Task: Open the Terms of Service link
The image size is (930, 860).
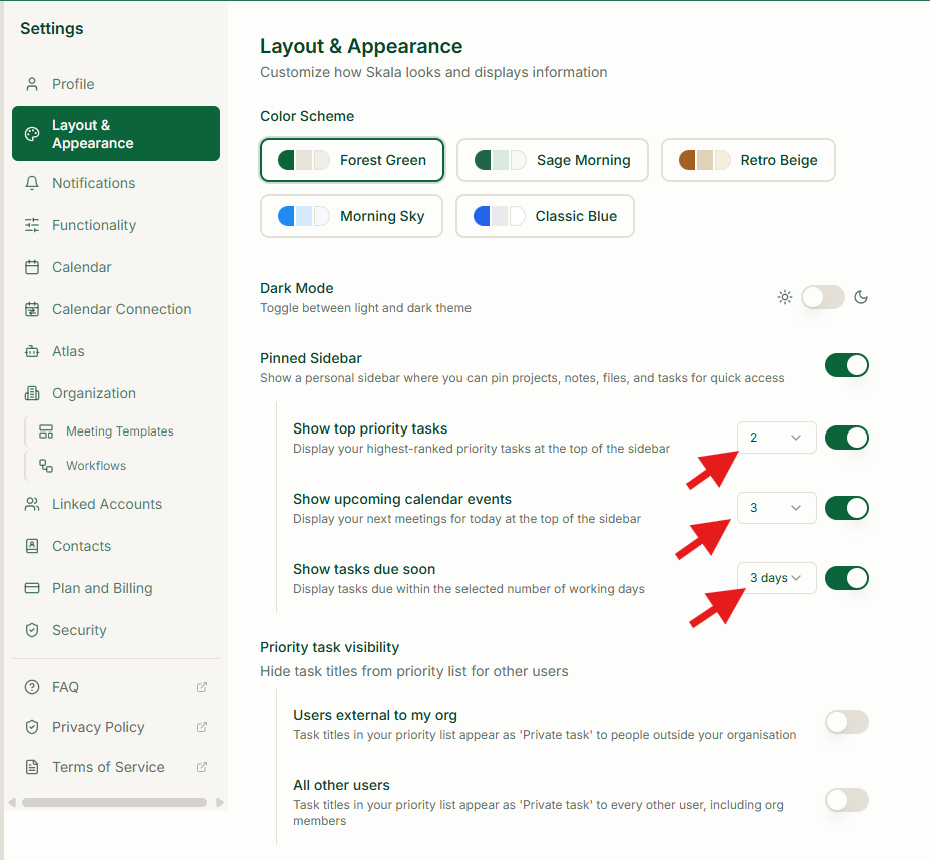Action: [x=116, y=767]
